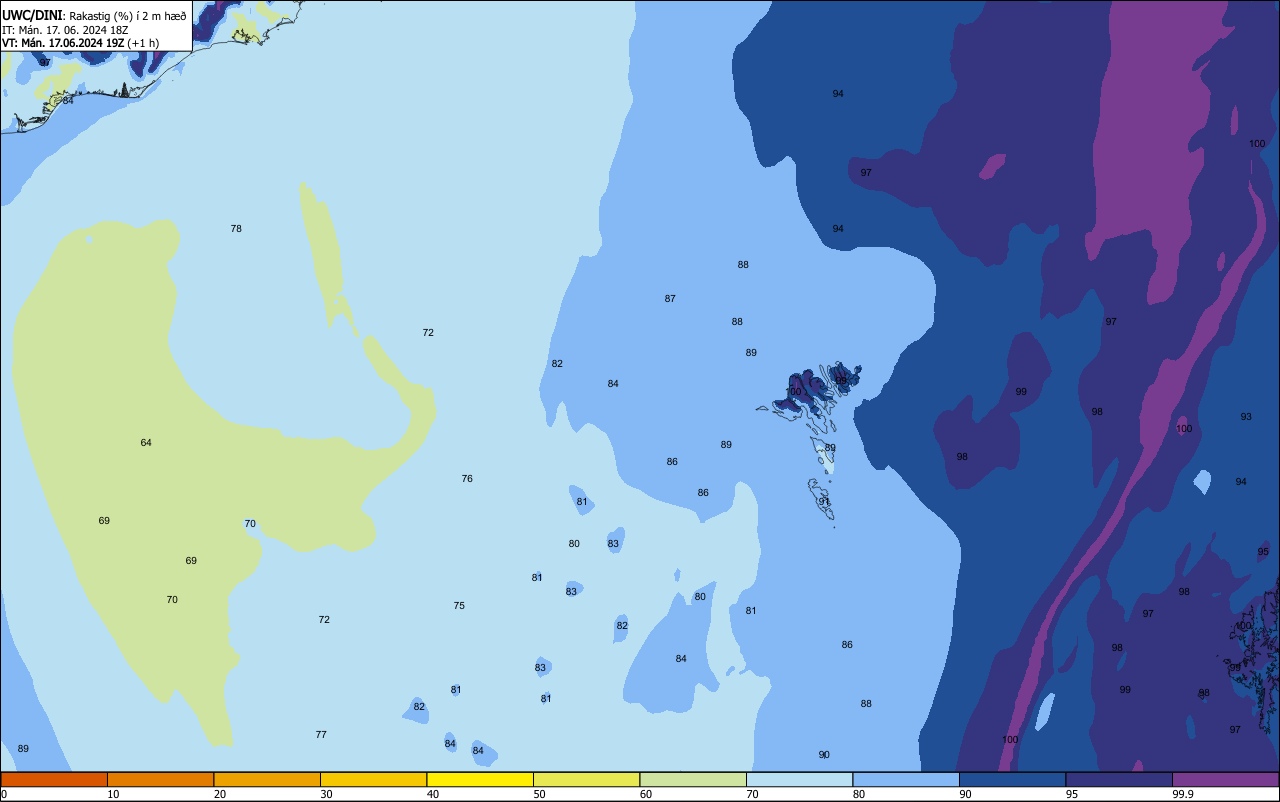Choose the purple legend swatch above 99.9
The height and width of the screenshot is (802, 1280).
1225,779
